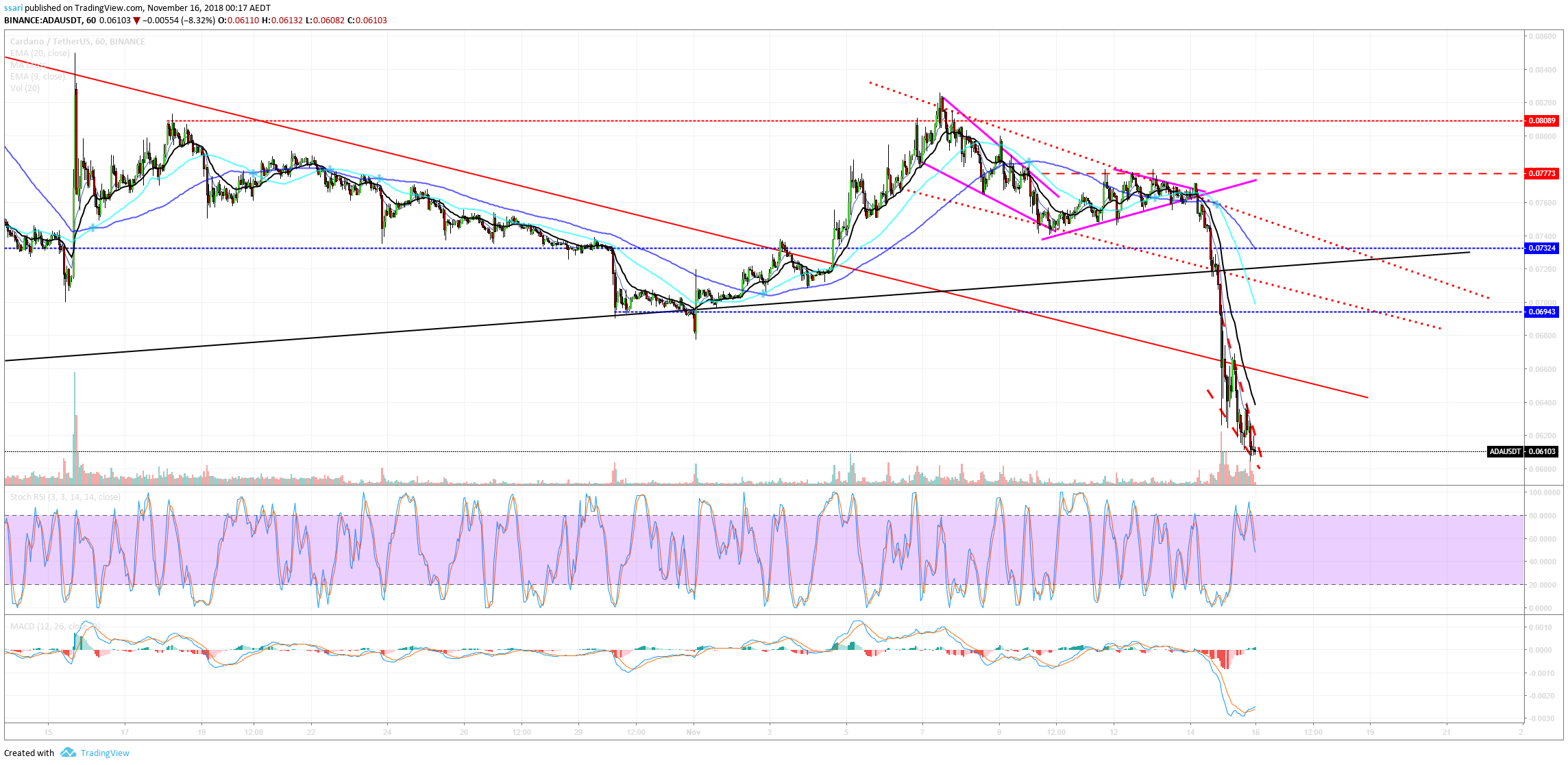Click the Vol (20) indicator label
The width and height of the screenshot is (1568, 765).
tap(25, 88)
